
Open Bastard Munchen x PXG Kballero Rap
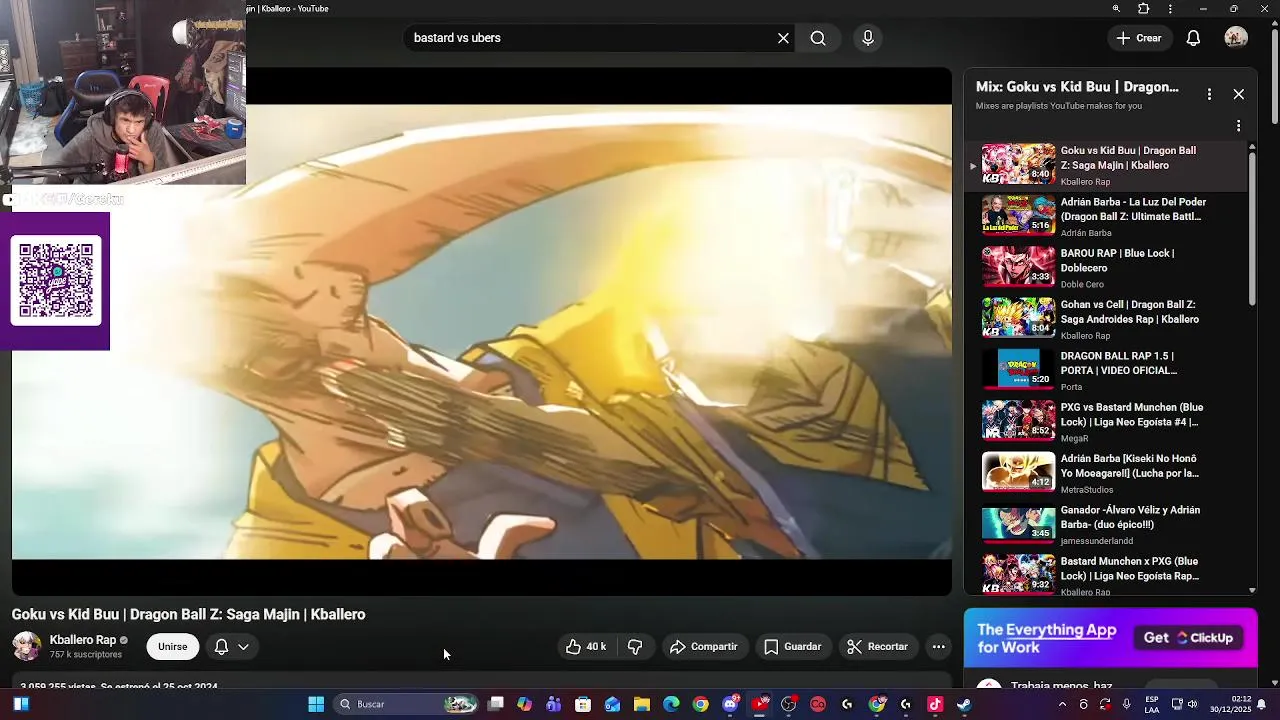tap(1105, 575)
